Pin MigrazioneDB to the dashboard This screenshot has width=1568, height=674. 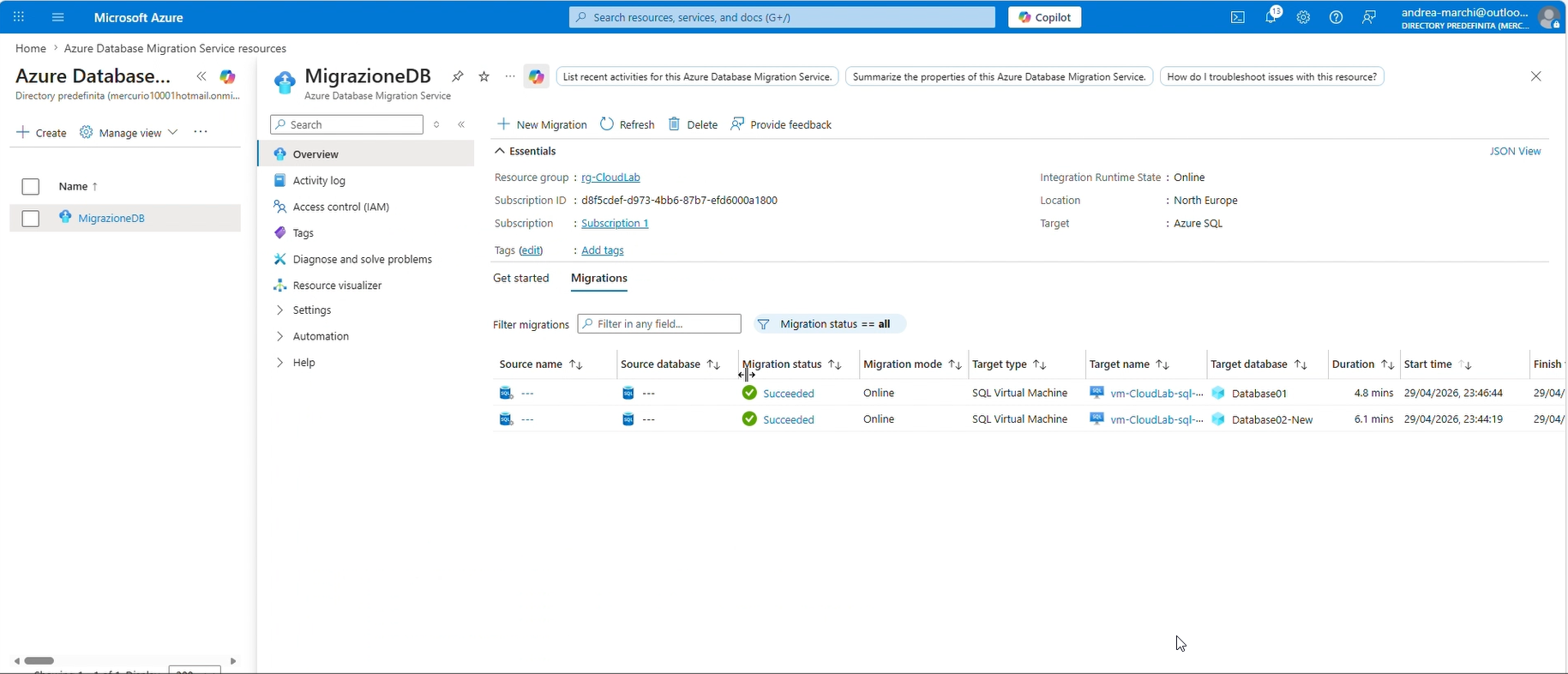458,76
